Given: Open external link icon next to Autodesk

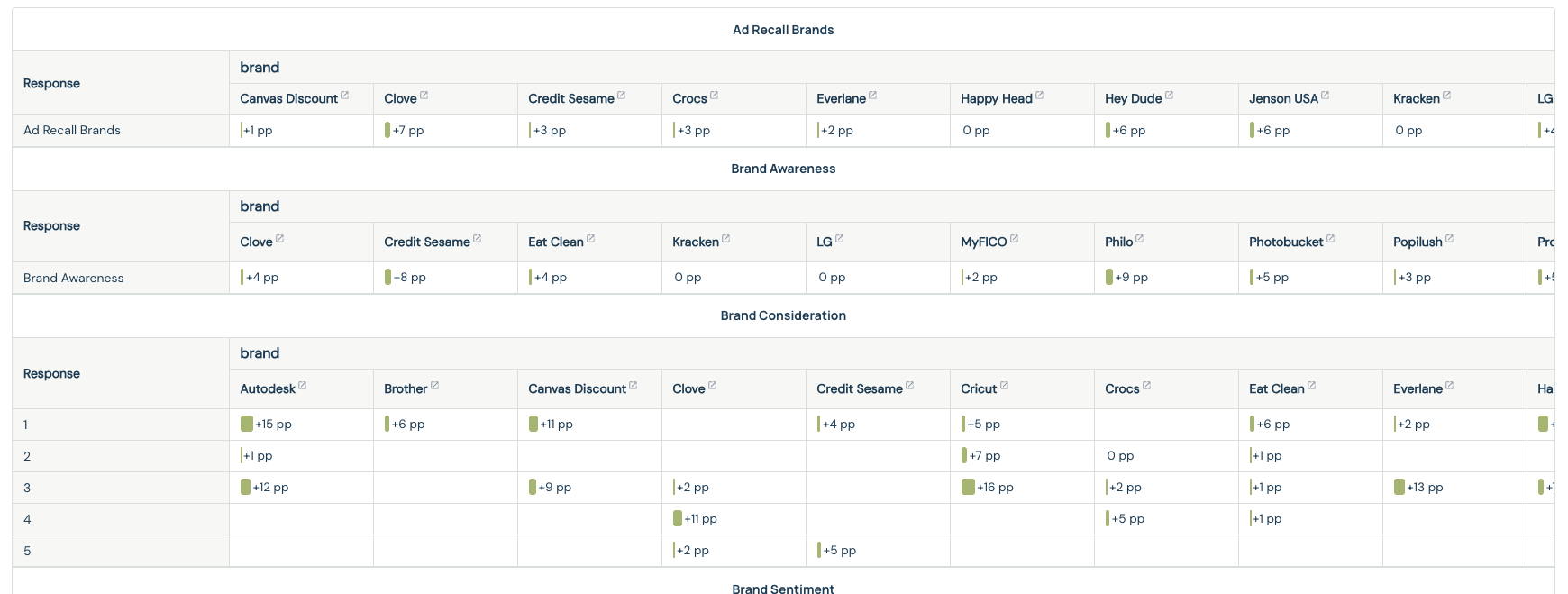Looking at the screenshot, I should point(302,385).
